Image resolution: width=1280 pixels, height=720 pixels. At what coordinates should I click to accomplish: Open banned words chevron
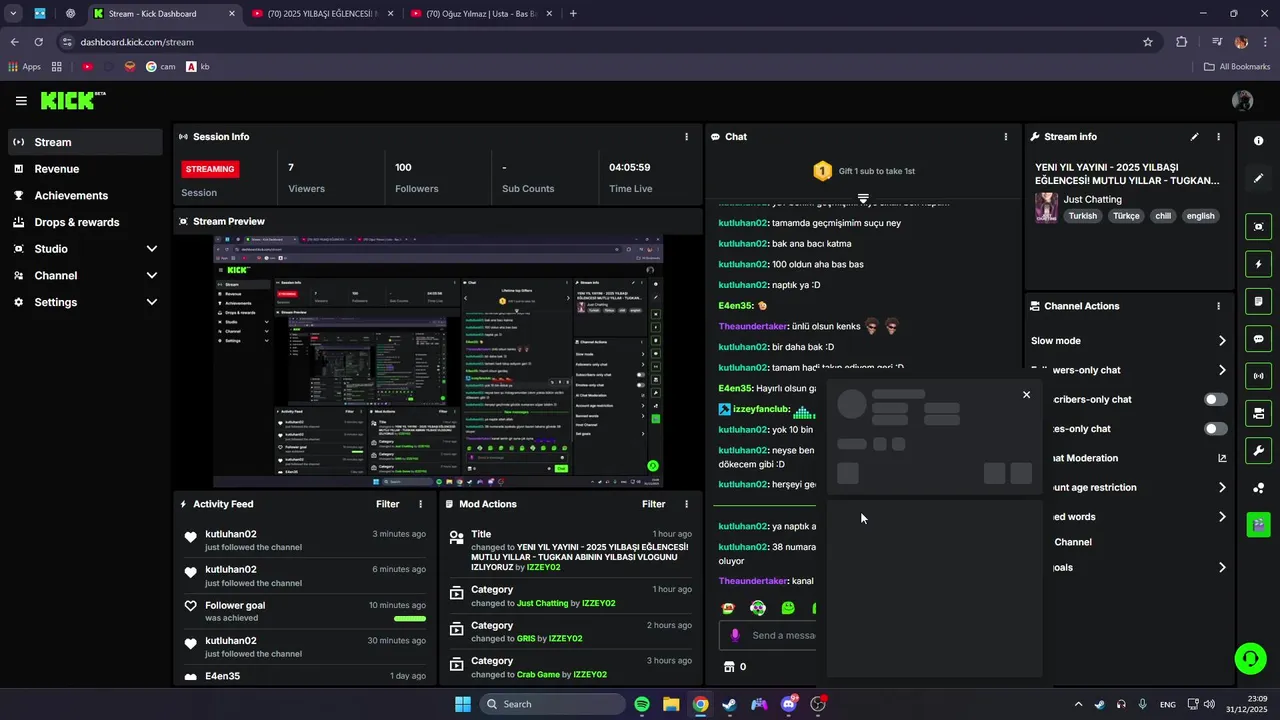[1222, 517]
